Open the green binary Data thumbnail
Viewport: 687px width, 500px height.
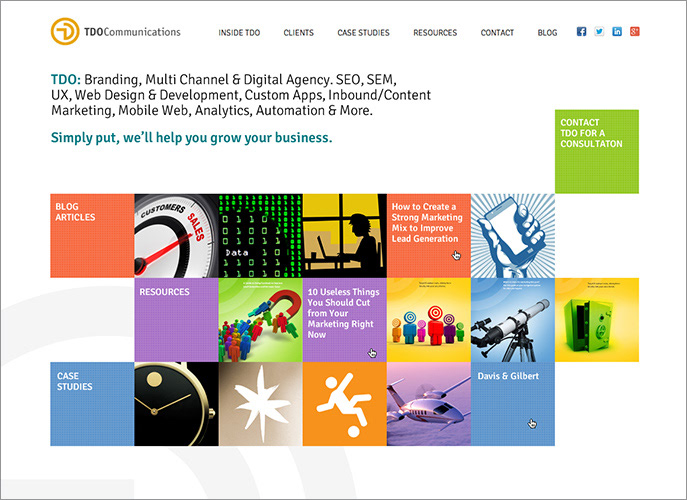[260, 236]
